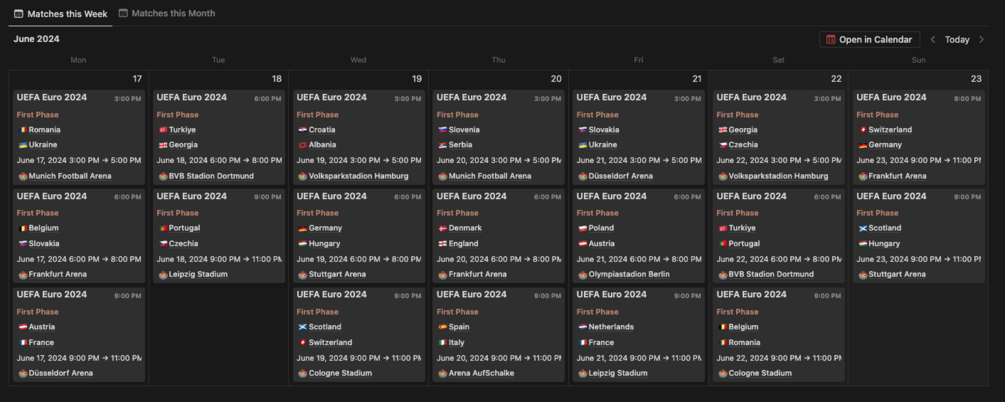Screen dimensions: 1005x402
Task: Select Turkiye team on June 22
Action: pyautogui.click(x=742, y=228)
